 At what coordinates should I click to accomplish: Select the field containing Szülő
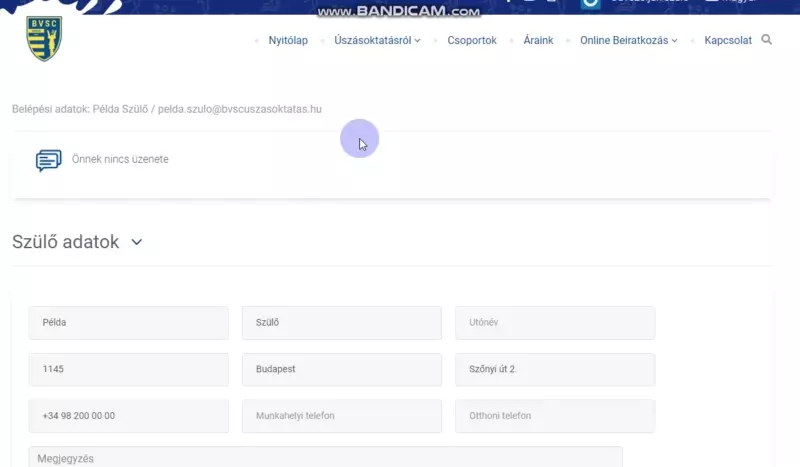[341, 323]
